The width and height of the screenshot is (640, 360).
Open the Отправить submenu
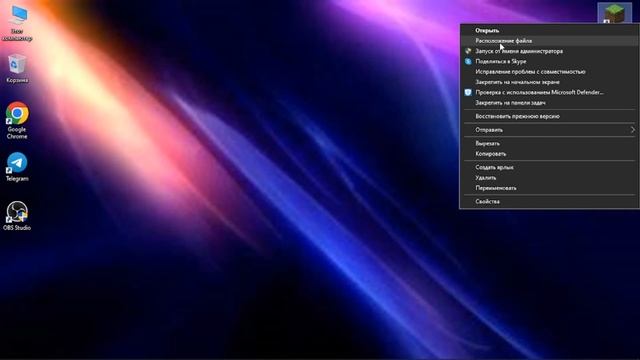(x=549, y=130)
